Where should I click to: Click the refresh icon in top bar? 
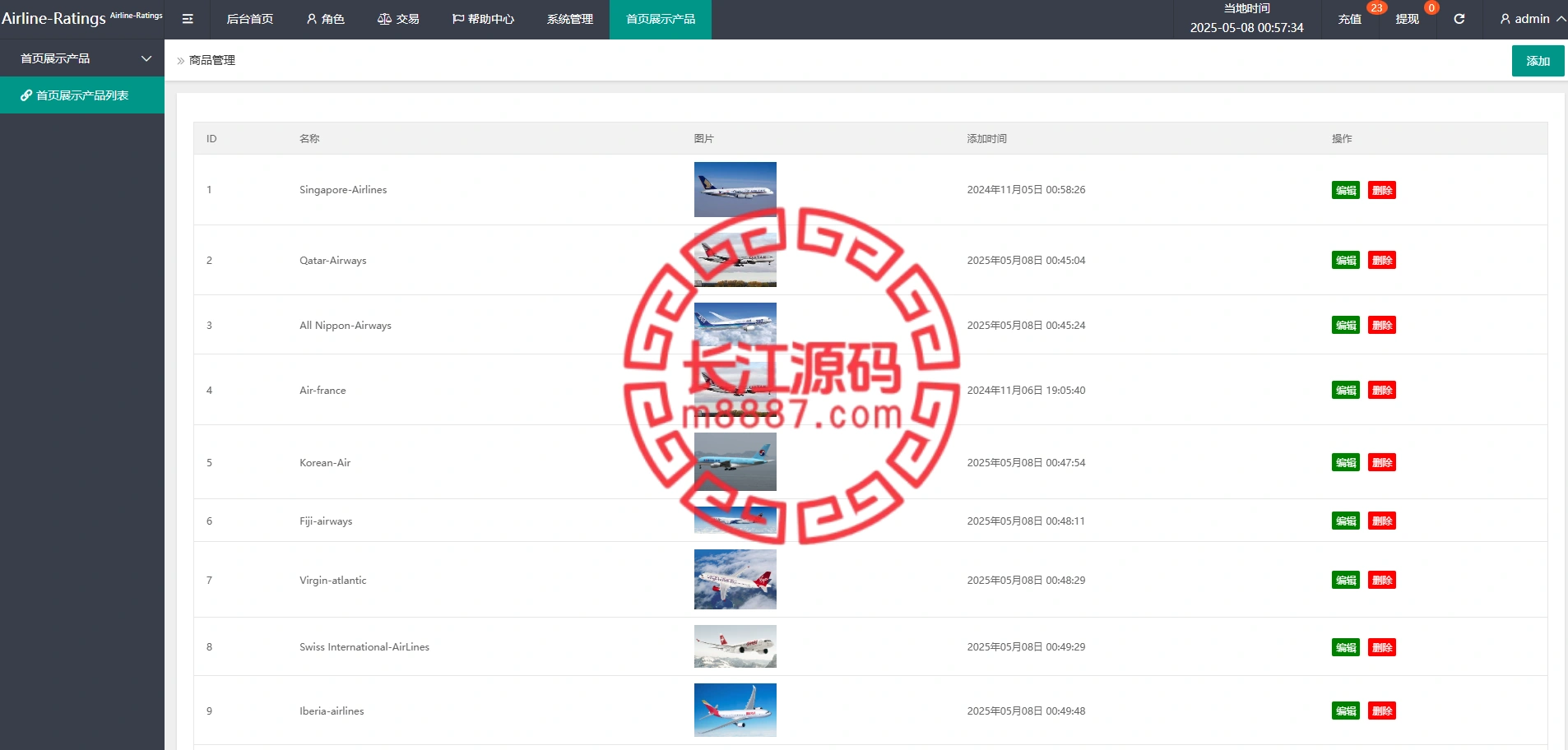coord(1459,19)
